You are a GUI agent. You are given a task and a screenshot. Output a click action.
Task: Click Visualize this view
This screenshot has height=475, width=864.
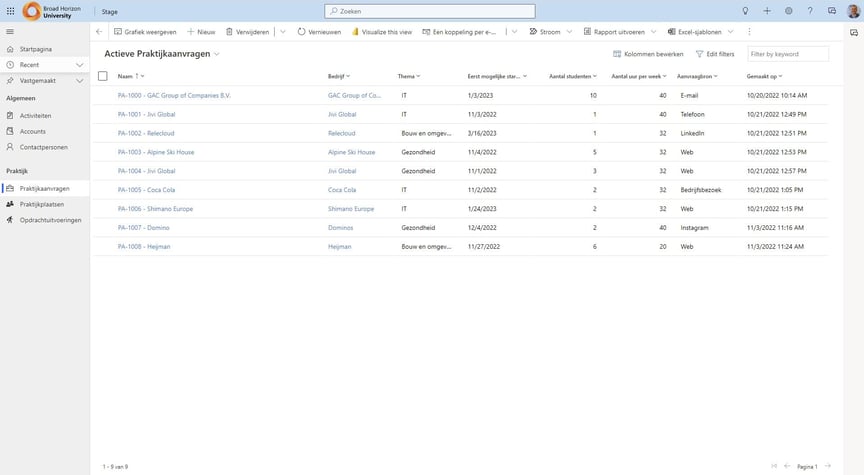click(x=382, y=32)
